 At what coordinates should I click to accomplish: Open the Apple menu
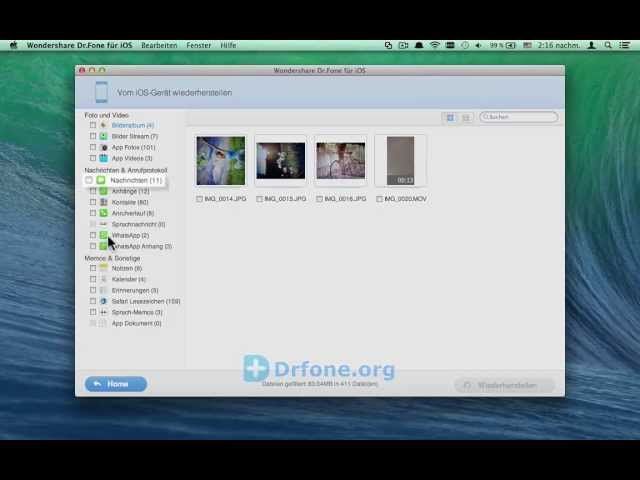click(13, 45)
